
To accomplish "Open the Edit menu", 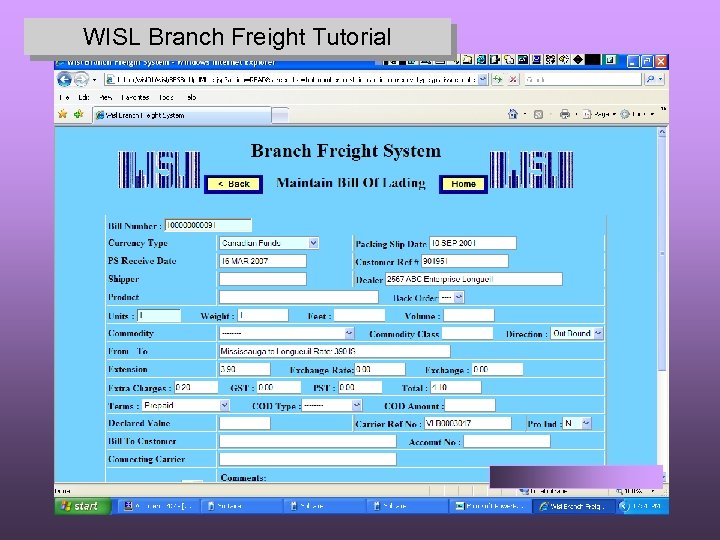I will [x=84, y=97].
